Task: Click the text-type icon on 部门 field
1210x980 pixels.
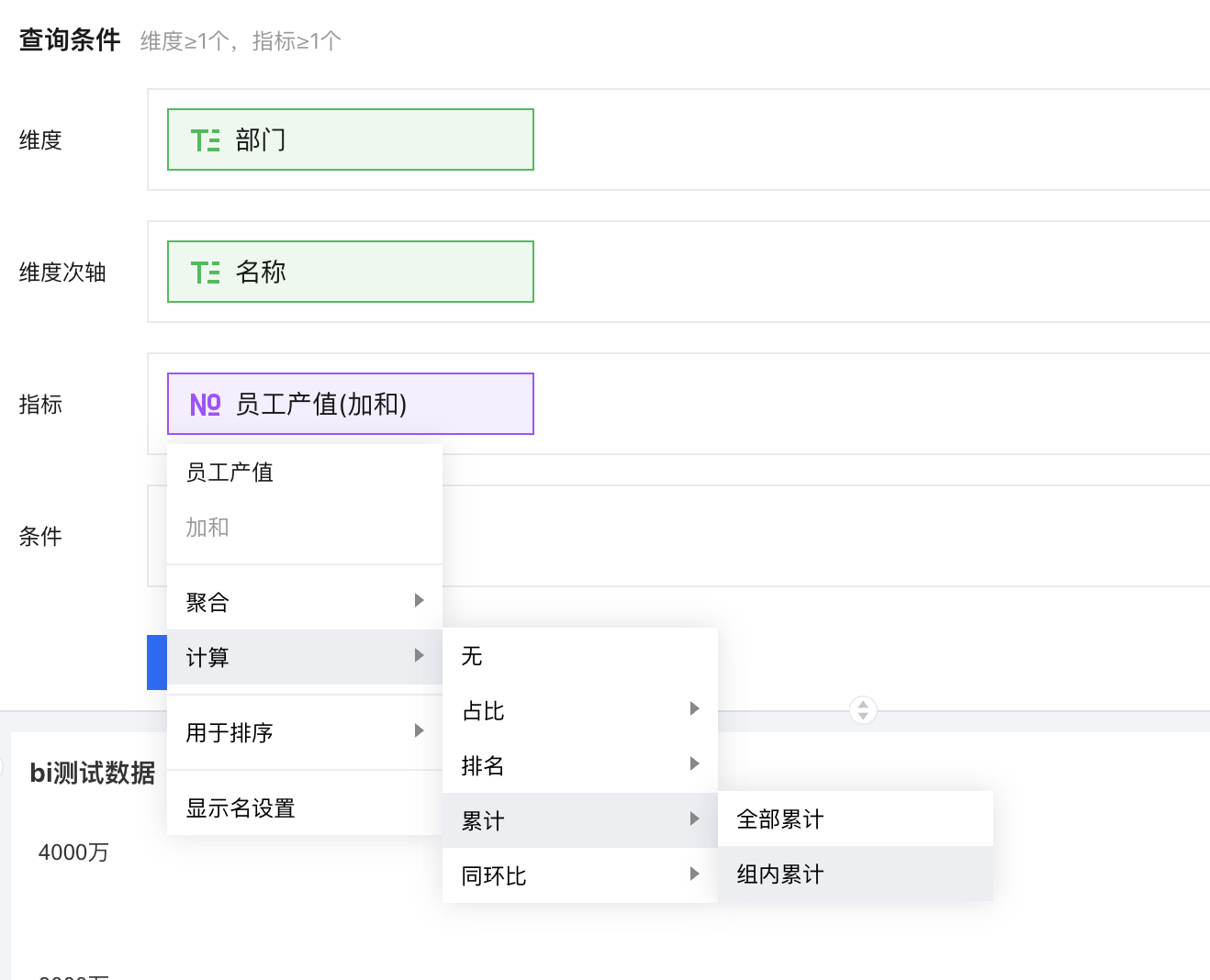Action: pos(205,140)
